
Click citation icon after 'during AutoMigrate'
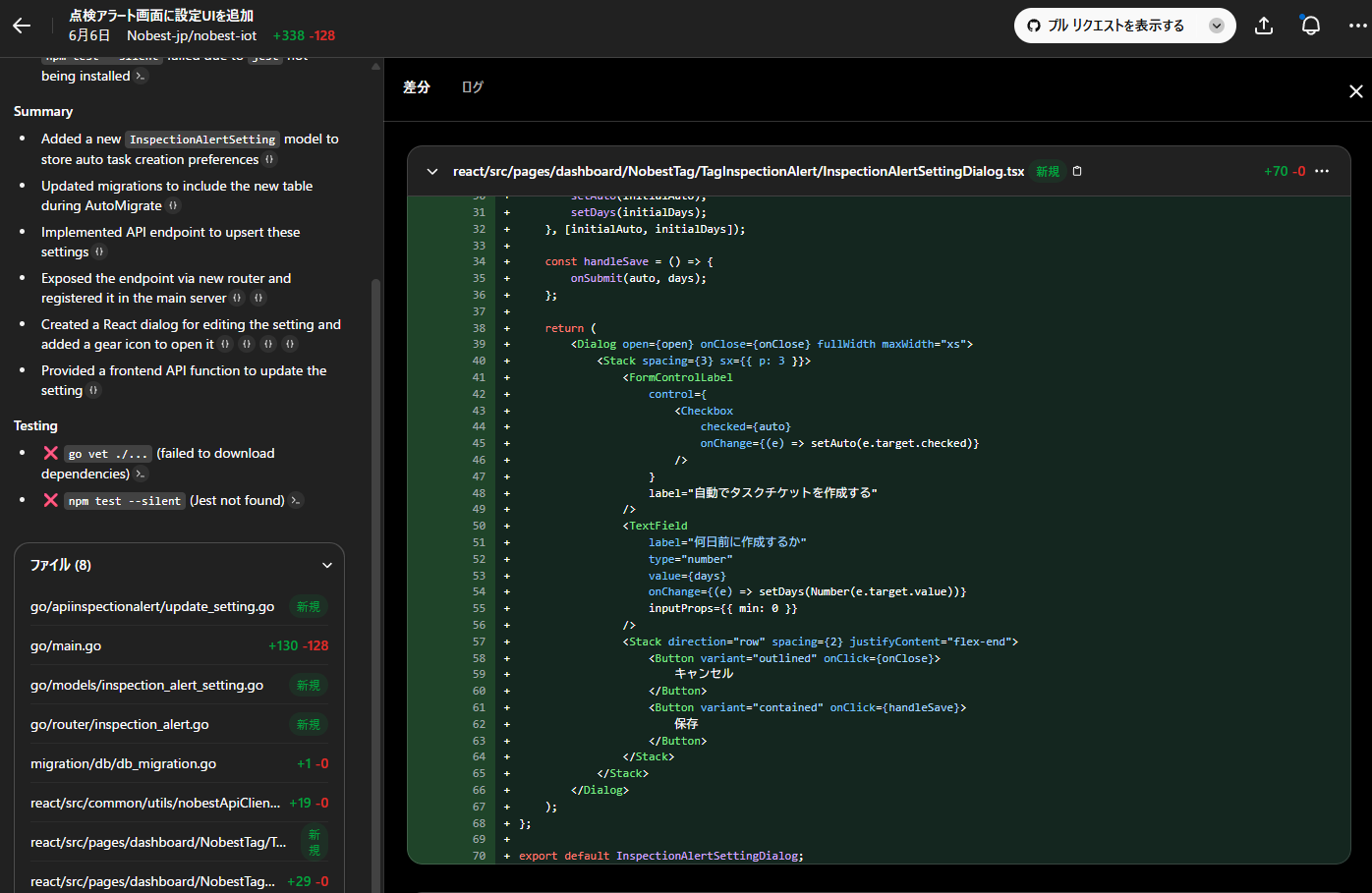(174, 206)
